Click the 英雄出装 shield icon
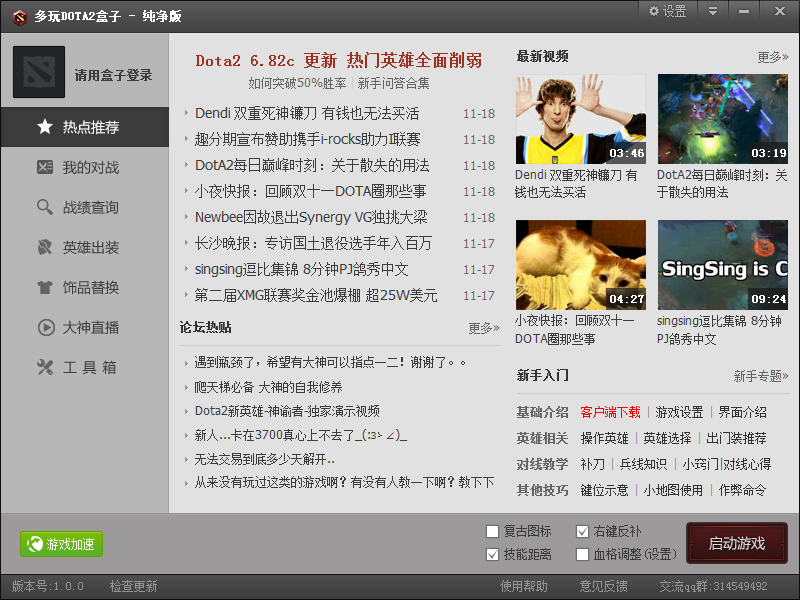The image size is (800, 600). (x=45, y=247)
